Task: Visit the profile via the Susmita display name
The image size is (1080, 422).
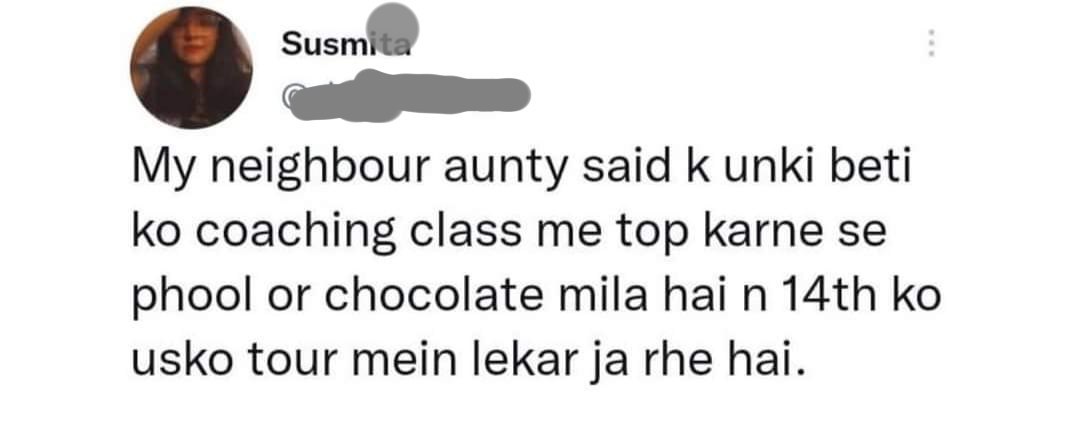Action: (346, 45)
